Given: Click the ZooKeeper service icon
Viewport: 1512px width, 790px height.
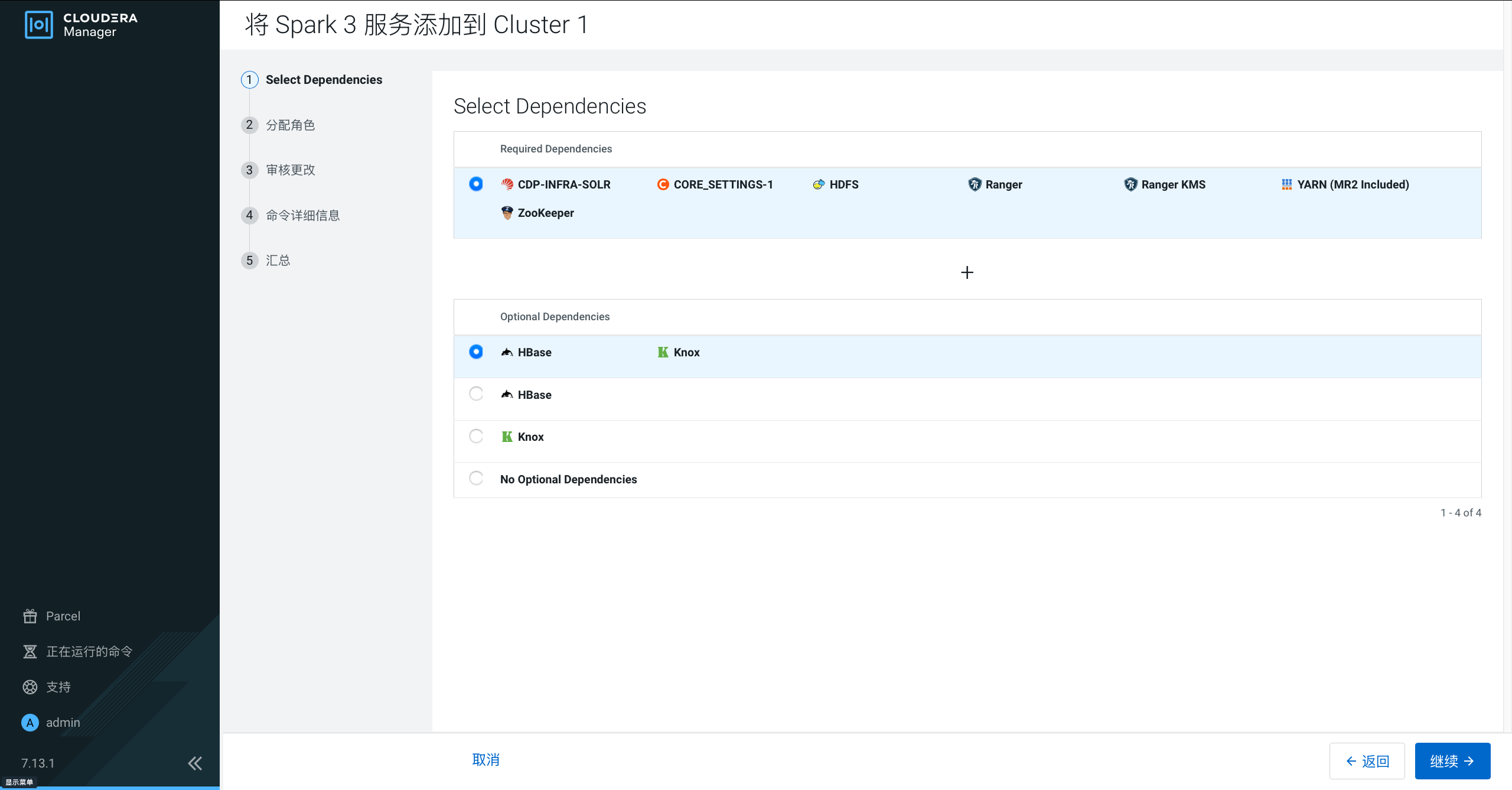Looking at the screenshot, I should 507,213.
